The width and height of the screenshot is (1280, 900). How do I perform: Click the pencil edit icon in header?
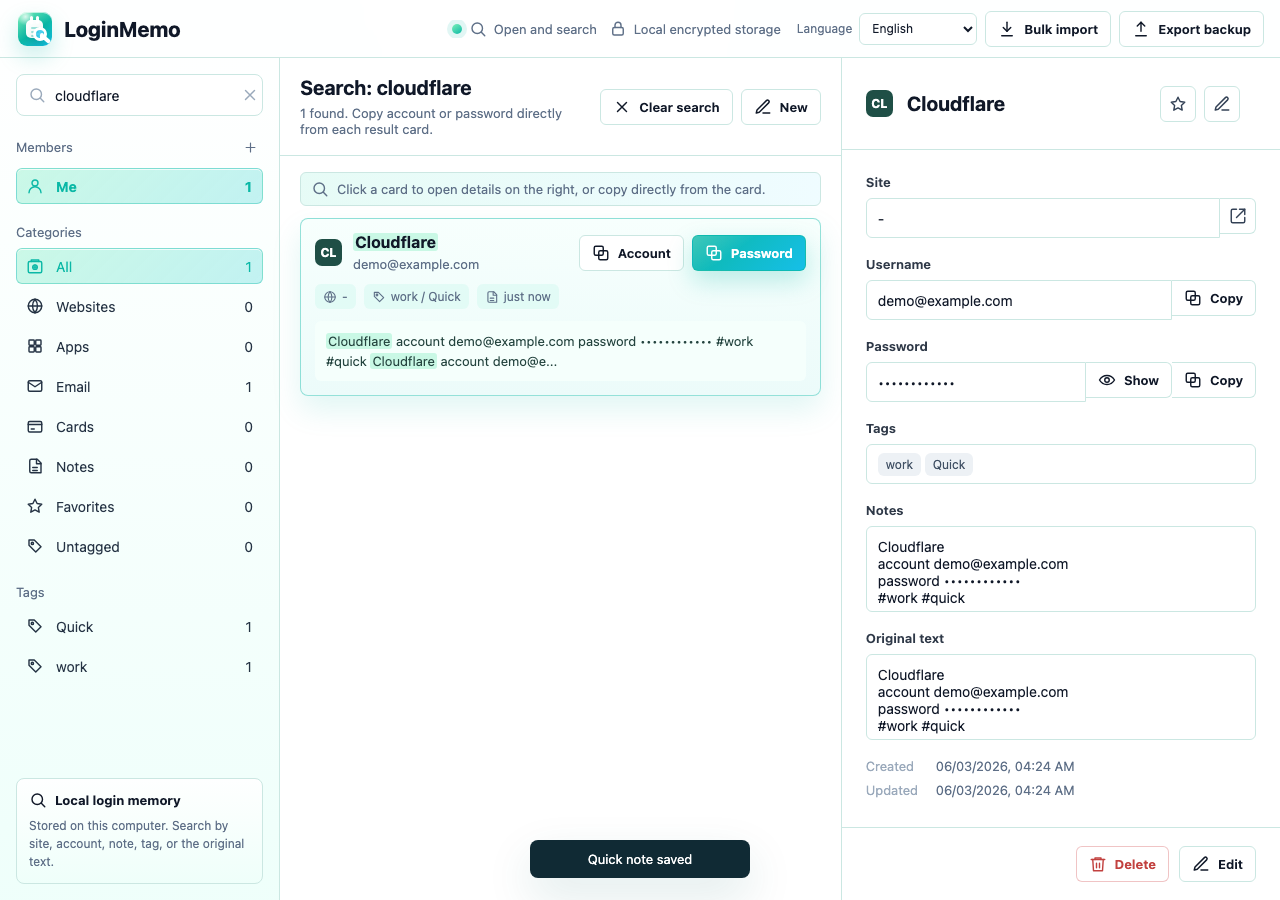tap(1222, 104)
